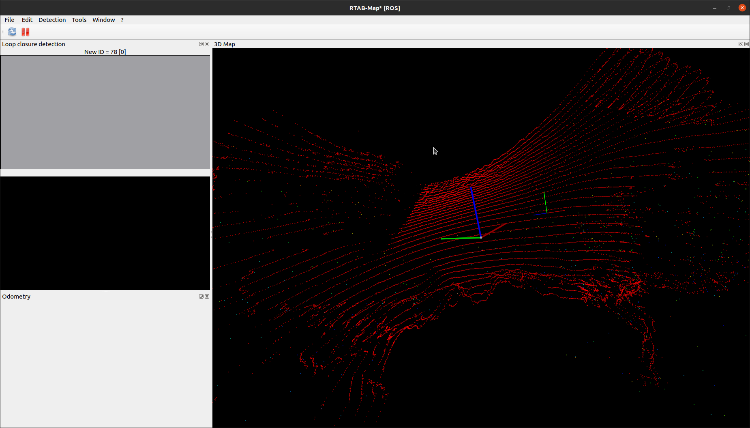Open the Tools menu
750x428 pixels.
point(79,20)
